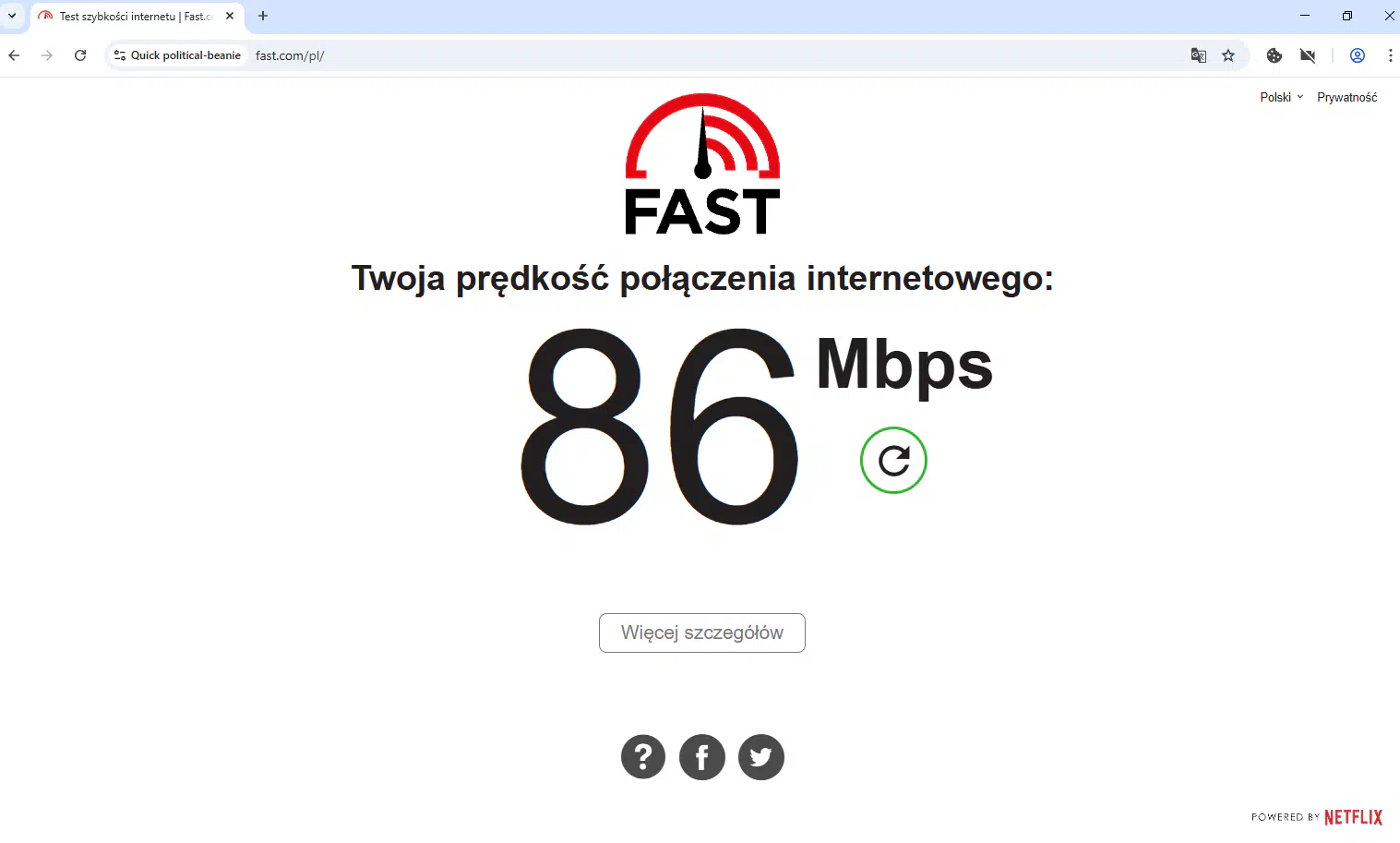Open the cookie extension icon in the toolbar
This screenshot has width=1400, height=843.
pos(1274,55)
